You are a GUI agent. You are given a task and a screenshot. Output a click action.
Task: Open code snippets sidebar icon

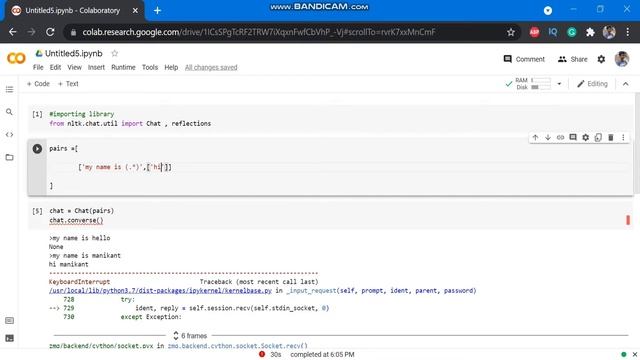(9, 135)
